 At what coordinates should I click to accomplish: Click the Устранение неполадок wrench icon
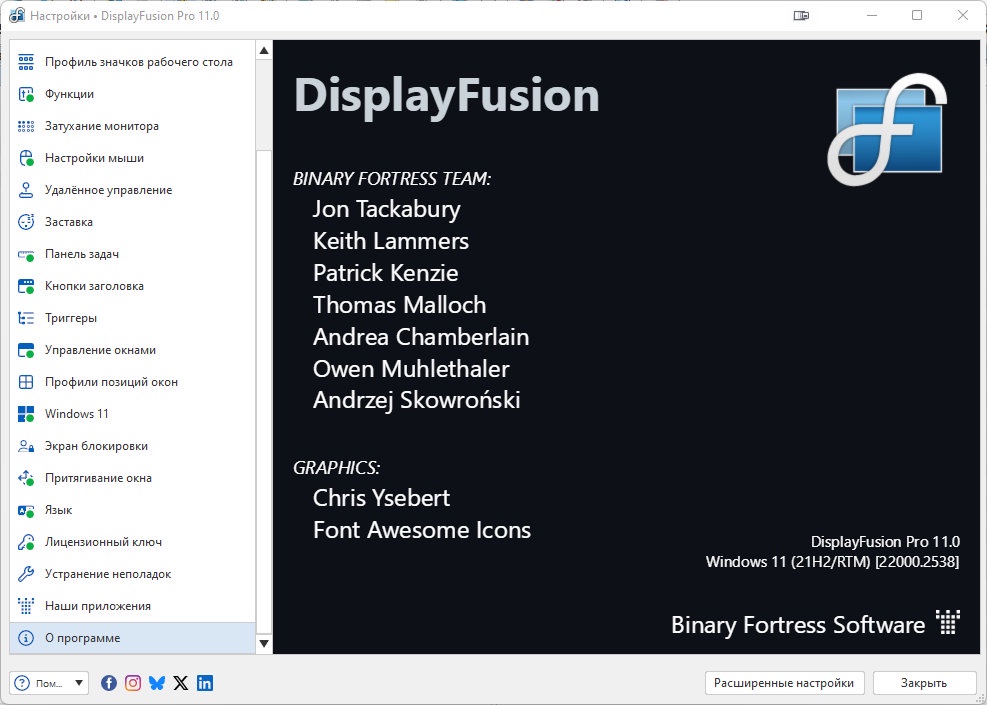tap(26, 574)
